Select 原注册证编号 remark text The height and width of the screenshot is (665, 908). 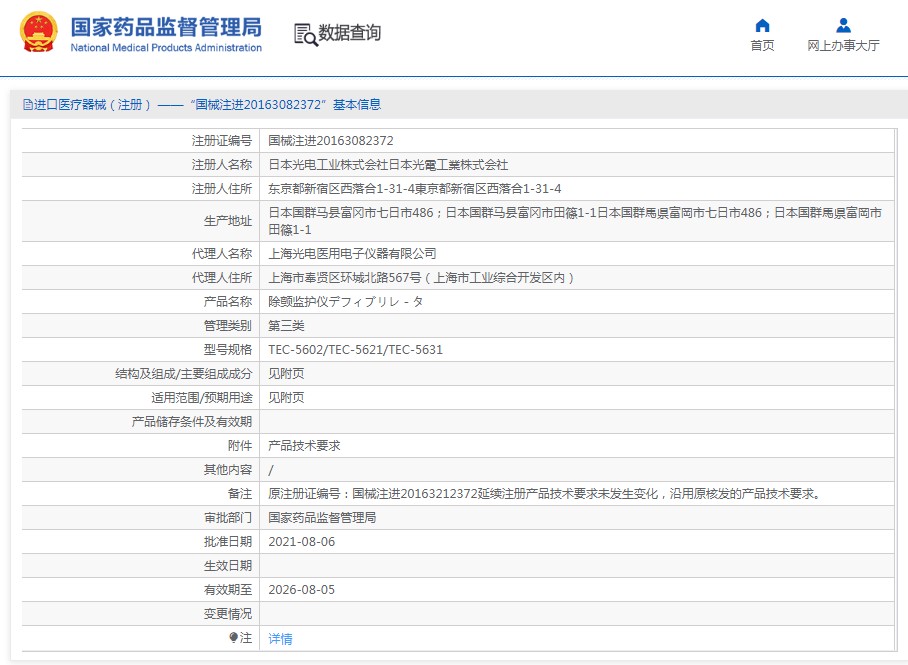pos(545,494)
